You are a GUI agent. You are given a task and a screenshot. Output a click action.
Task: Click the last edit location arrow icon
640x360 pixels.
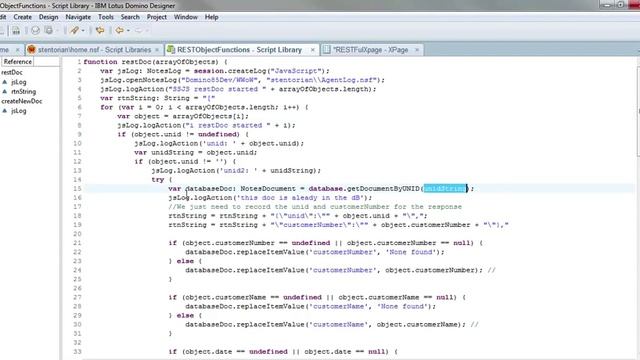pyautogui.click(x=100, y=31)
